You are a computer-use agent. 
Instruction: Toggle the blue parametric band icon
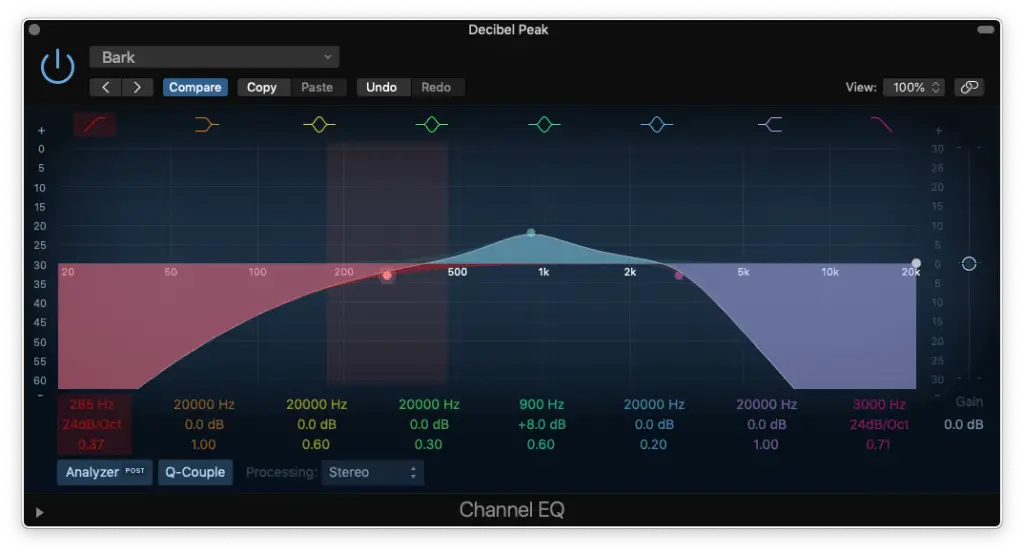pos(656,124)
